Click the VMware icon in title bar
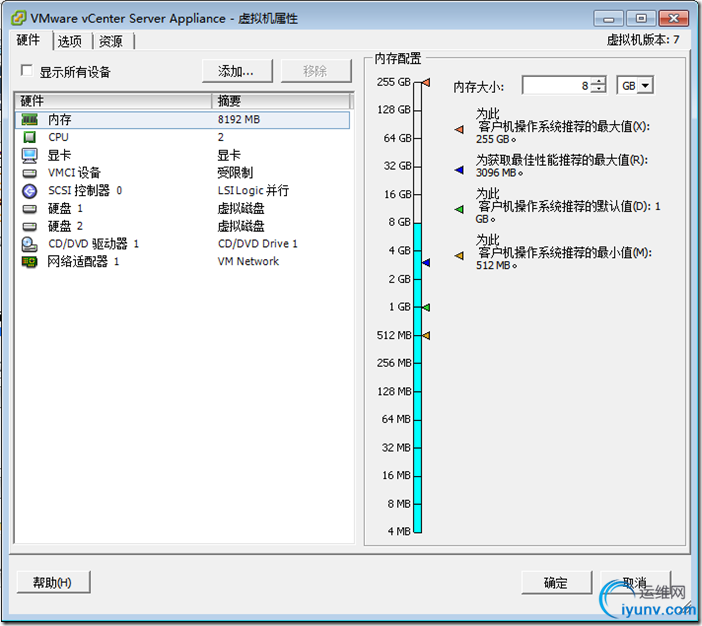This screenshot has width=702, height=626. click(x=19, y=18)
